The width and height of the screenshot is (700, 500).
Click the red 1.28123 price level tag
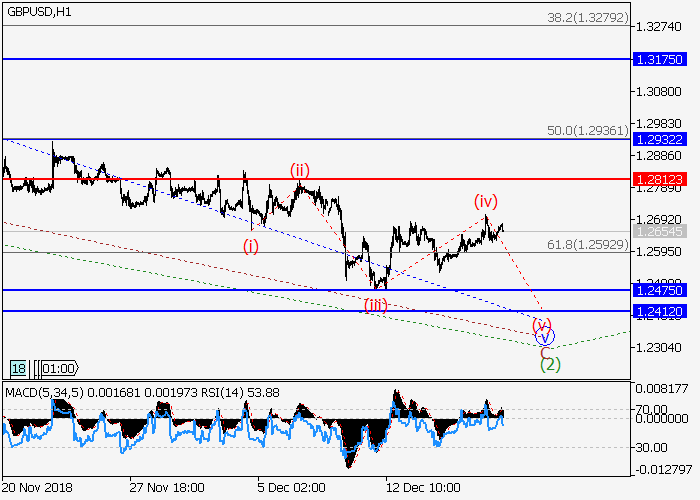click(659, 179)
